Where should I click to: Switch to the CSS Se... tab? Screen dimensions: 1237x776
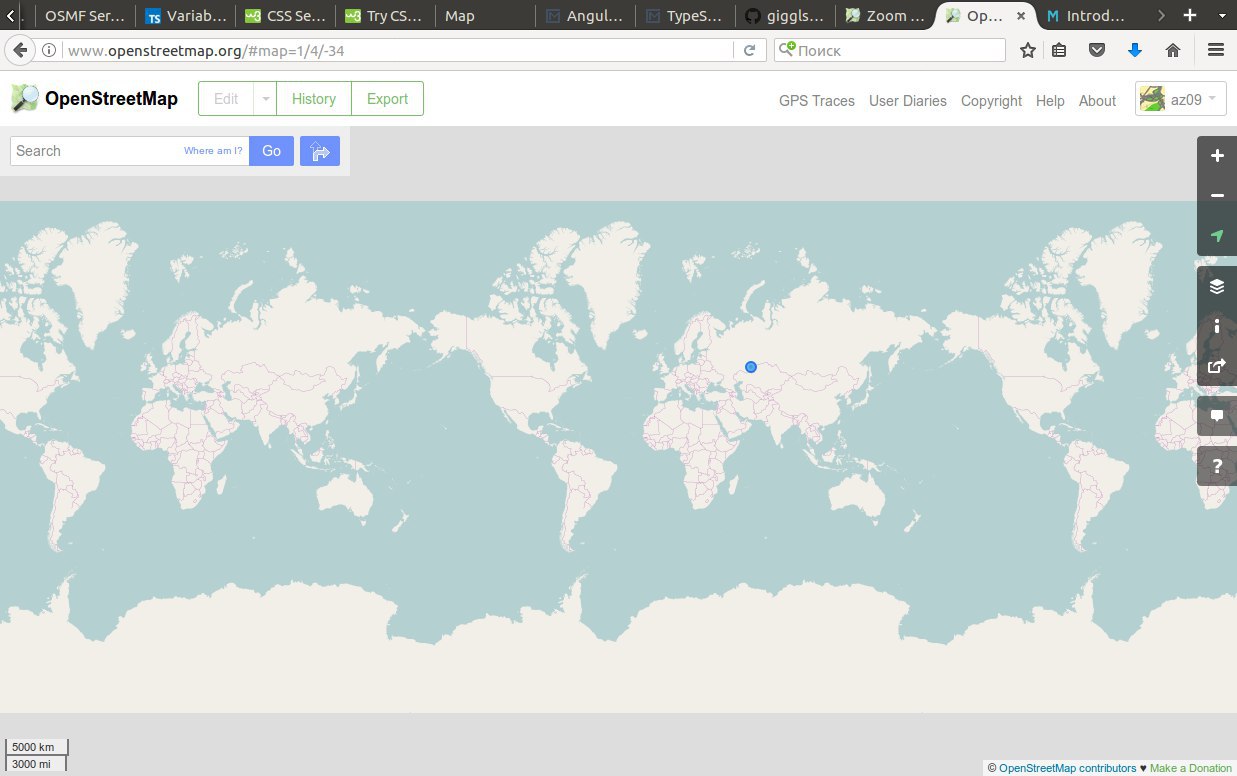coord(285,16)
